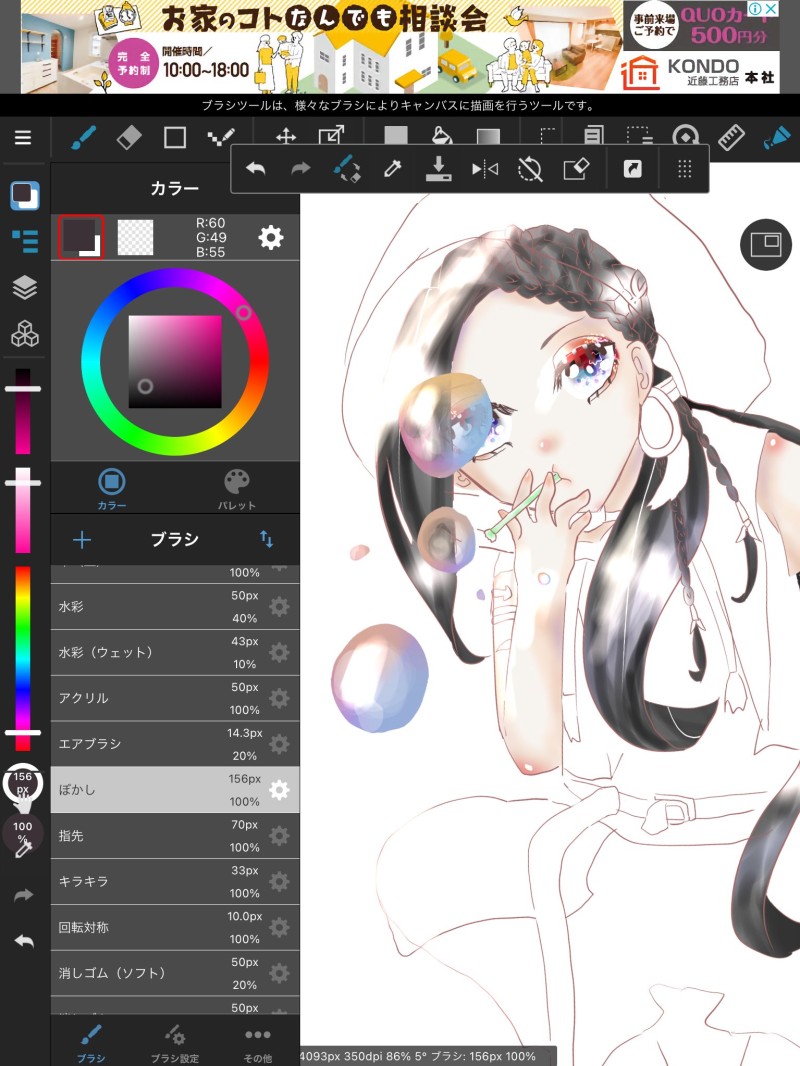Switch to パレット tab
800x1066 pixels.
click(x=237, y=489)
